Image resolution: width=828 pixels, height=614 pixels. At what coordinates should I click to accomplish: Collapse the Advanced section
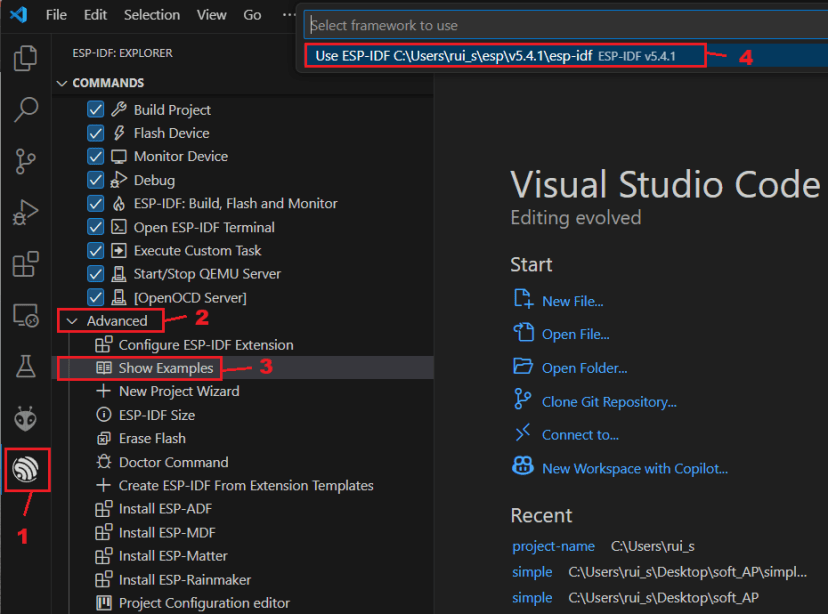pyautogui.click(x=75, y=320)
